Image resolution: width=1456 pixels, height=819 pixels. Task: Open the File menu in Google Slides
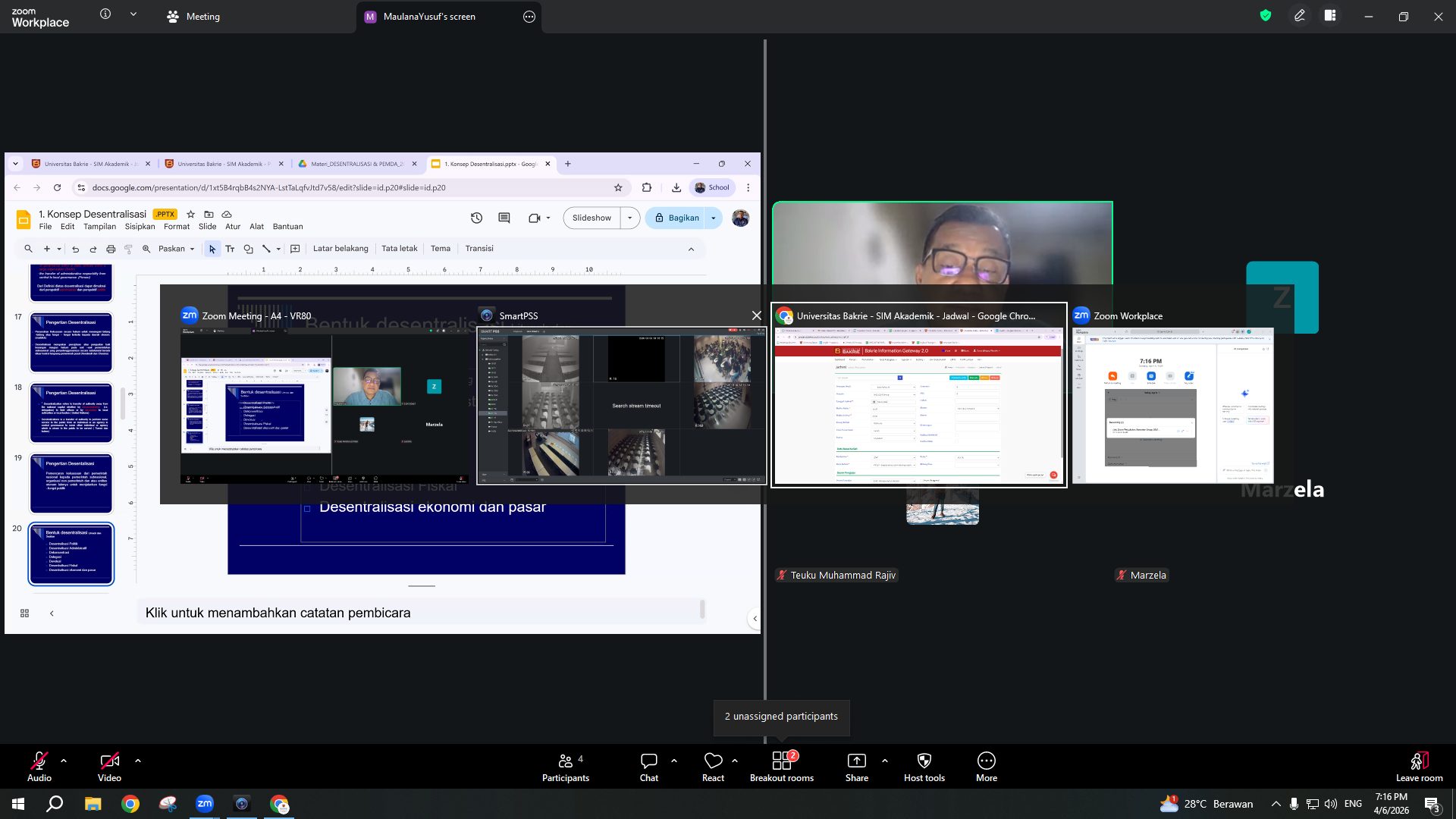point(45,227)
